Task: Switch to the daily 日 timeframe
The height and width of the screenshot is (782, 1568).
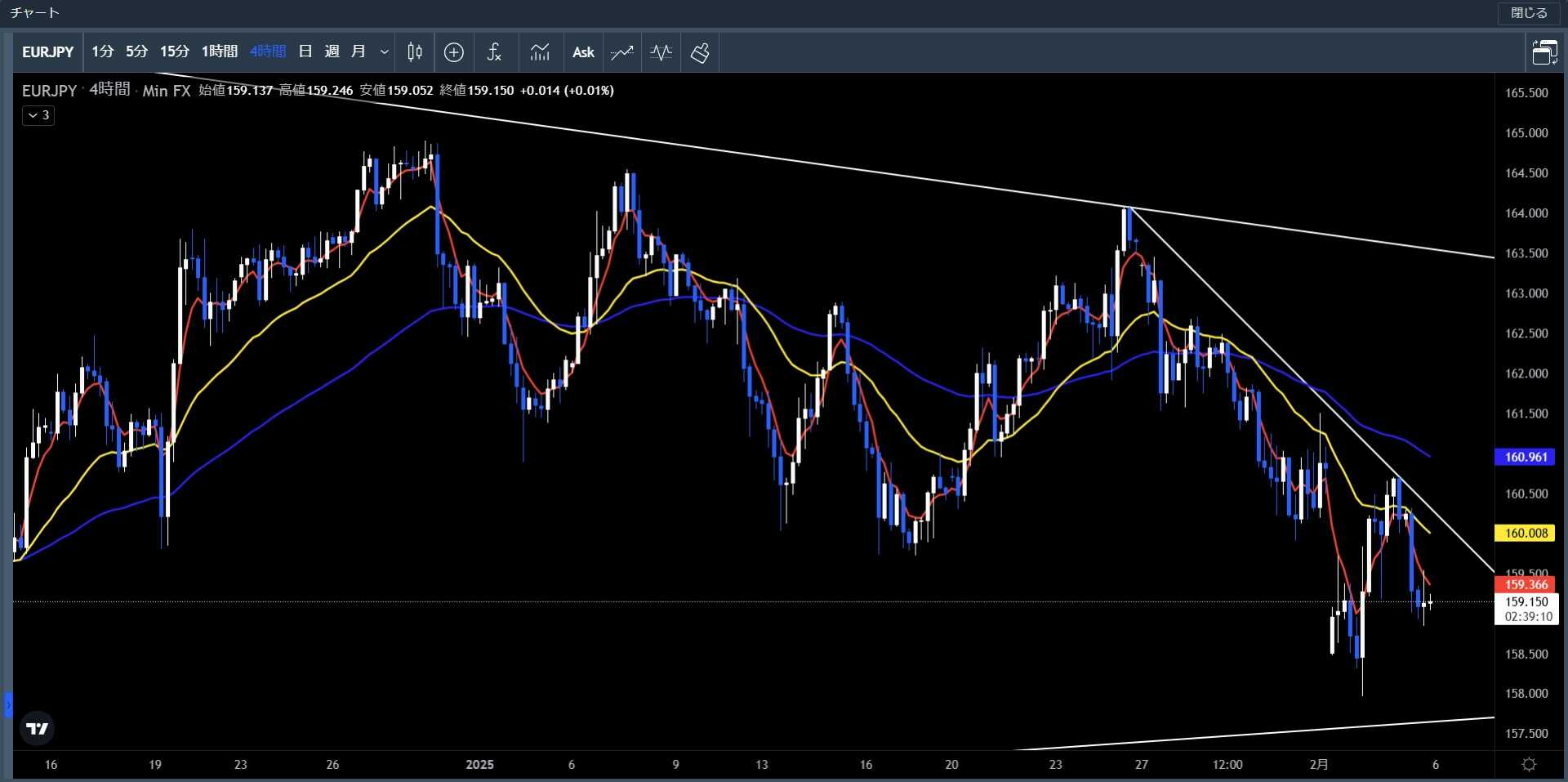Action: [x=305, y=51]
